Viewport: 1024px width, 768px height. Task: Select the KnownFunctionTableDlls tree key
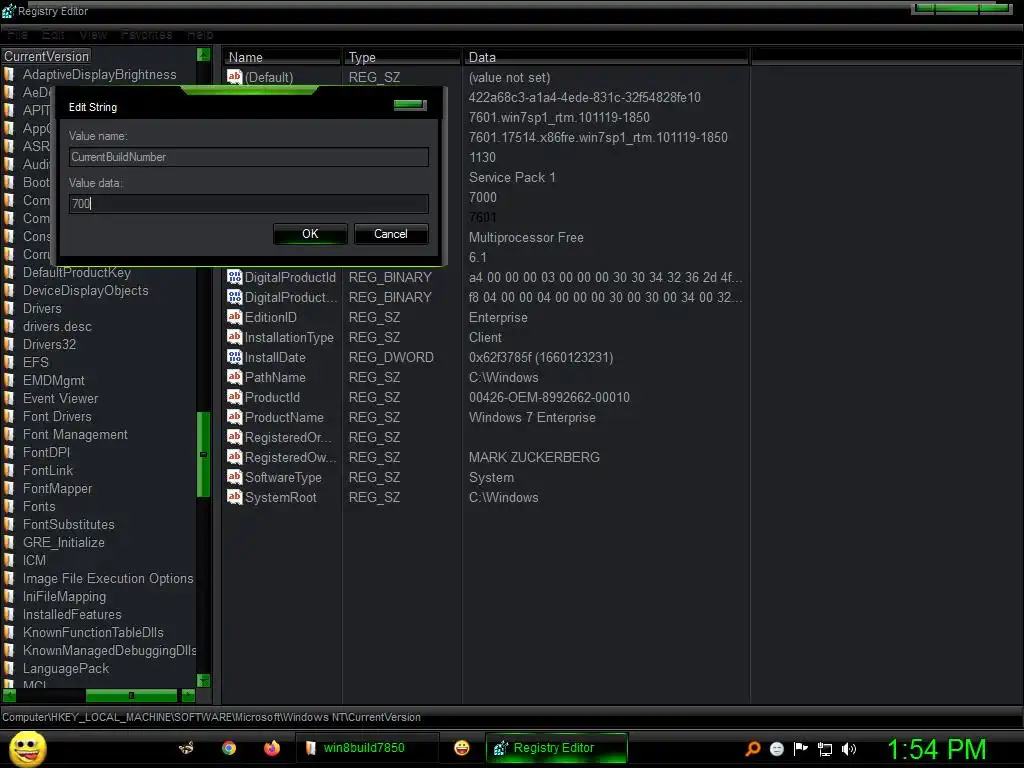point(93,632)
